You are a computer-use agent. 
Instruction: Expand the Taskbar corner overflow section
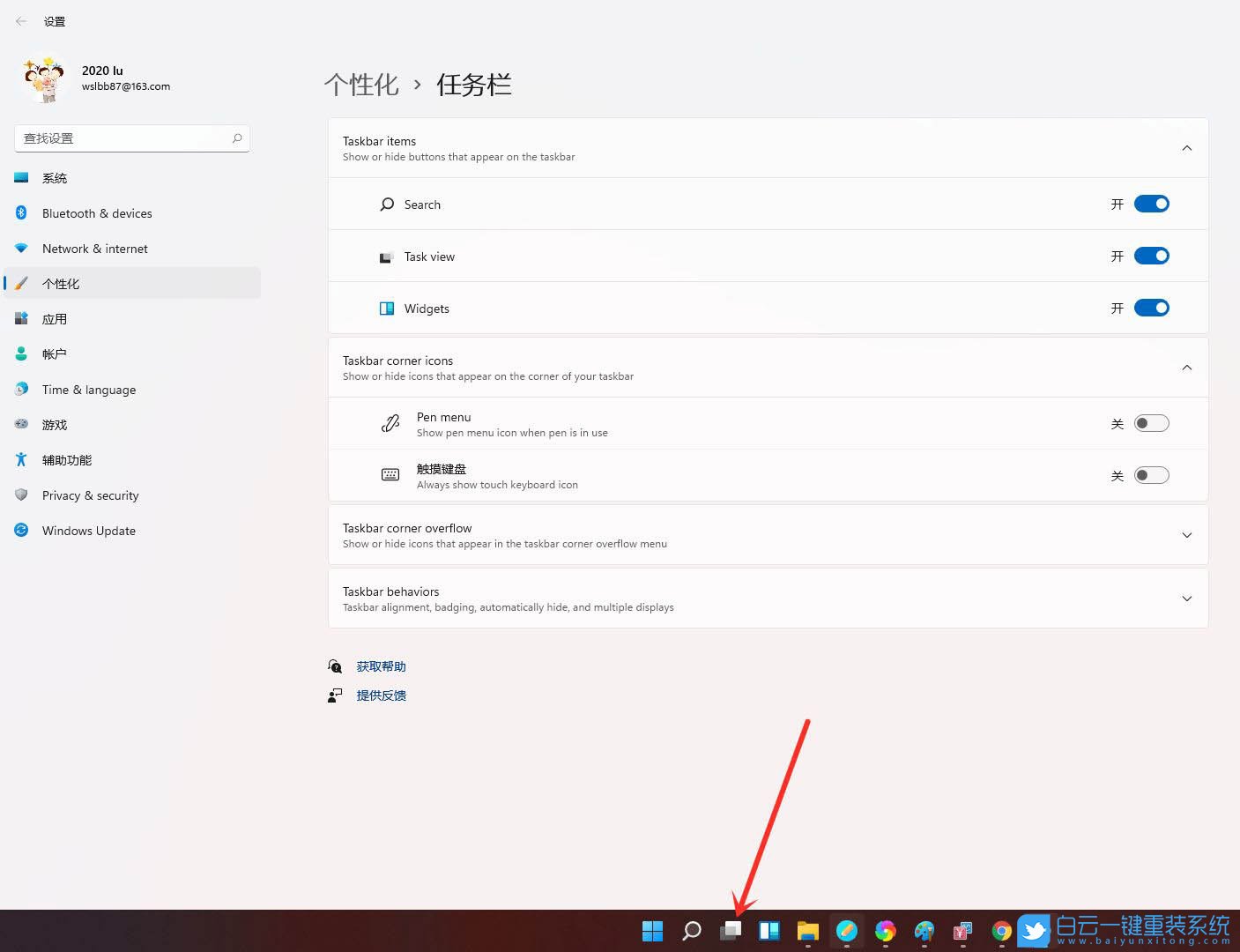pyautogui.click(x=1186, y=534)
